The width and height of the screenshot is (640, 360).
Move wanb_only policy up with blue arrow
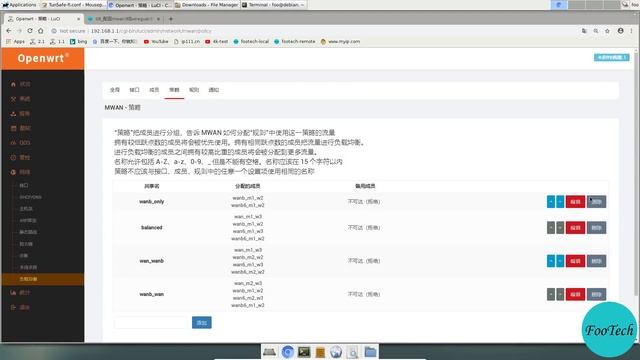pos(551,202)
